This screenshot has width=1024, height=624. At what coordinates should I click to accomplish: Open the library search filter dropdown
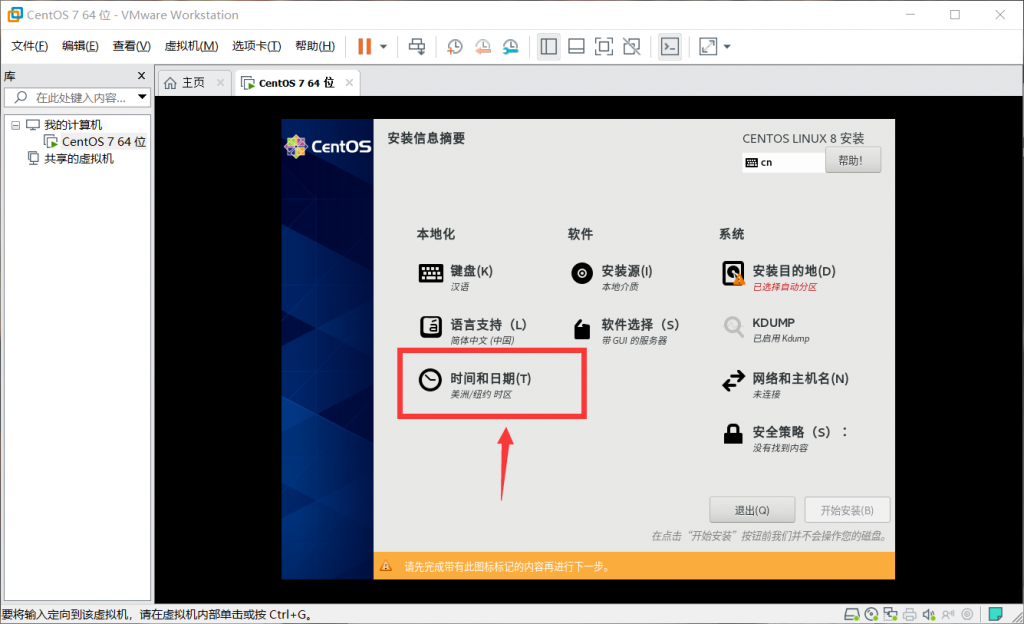[142, 97]
